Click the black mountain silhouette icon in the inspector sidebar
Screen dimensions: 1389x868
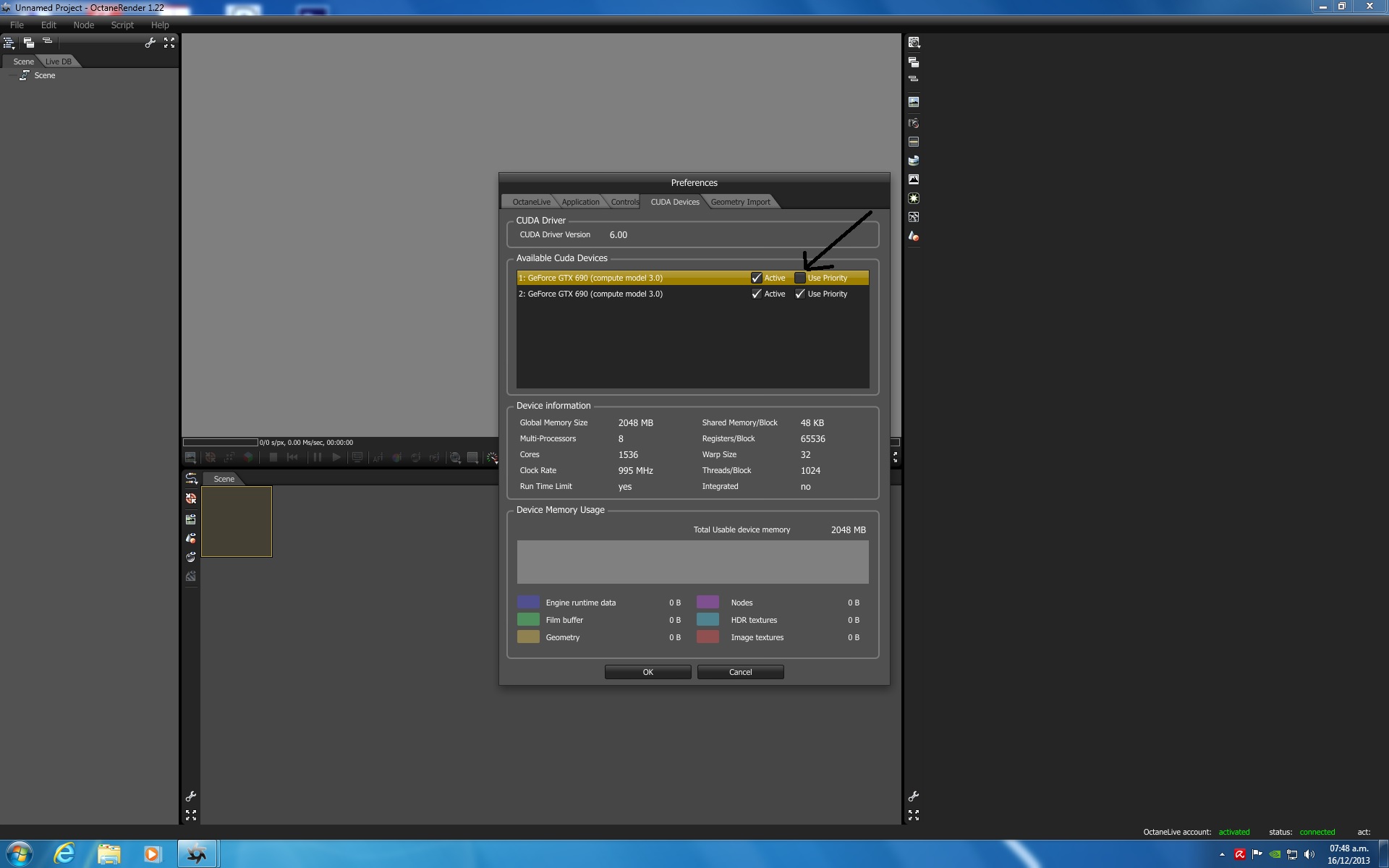[914, 179]
